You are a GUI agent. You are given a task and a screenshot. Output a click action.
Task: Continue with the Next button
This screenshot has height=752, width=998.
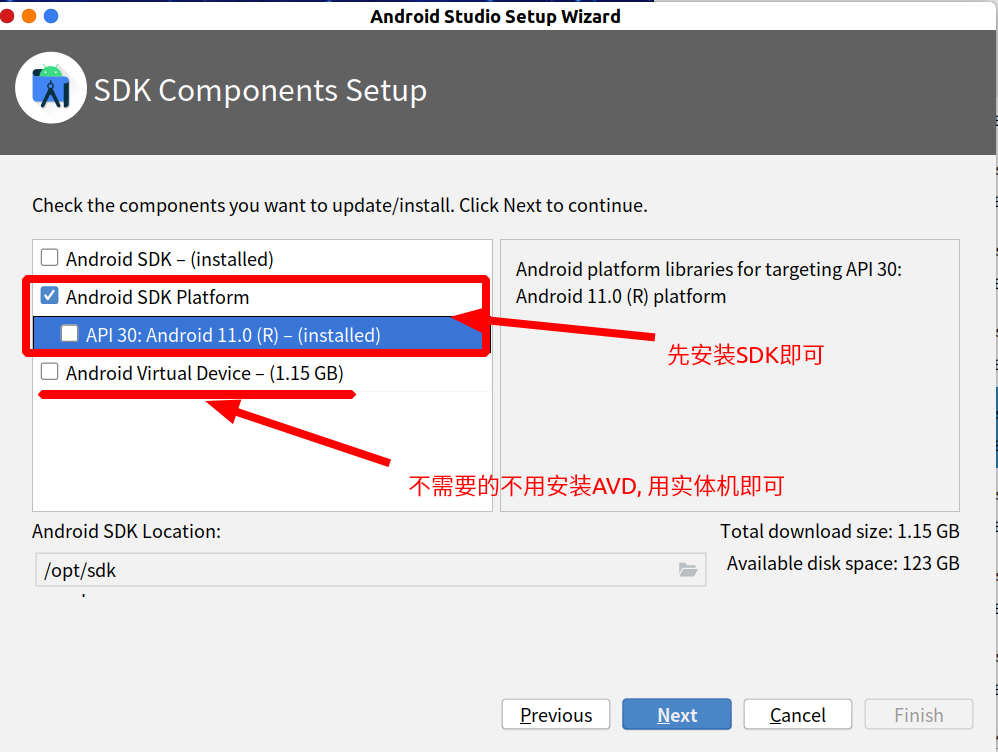[x=677, y=714]
